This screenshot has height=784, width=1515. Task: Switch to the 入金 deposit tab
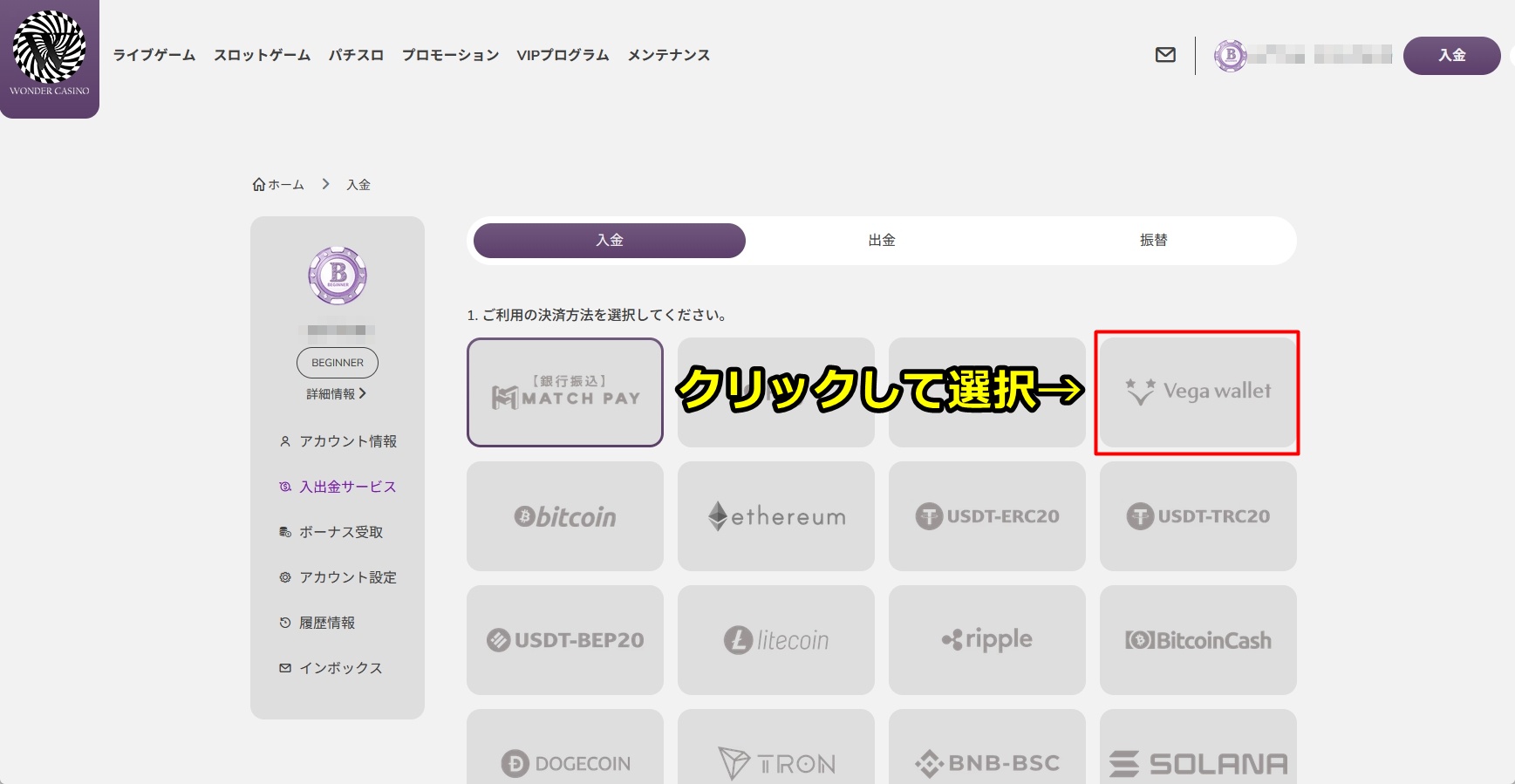610,241
